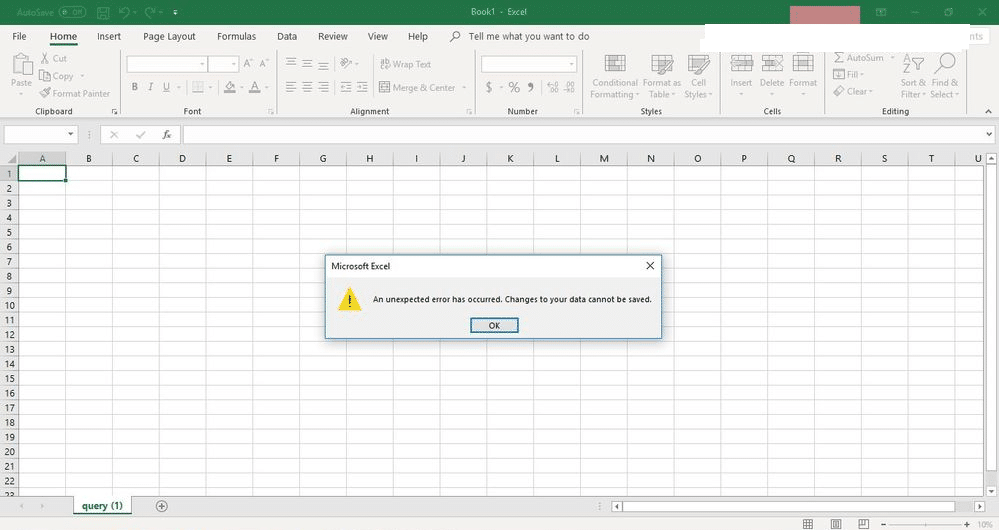Click the zoom slider in status bar
The image size is (1001, 530).
click(x=925, y=524)
